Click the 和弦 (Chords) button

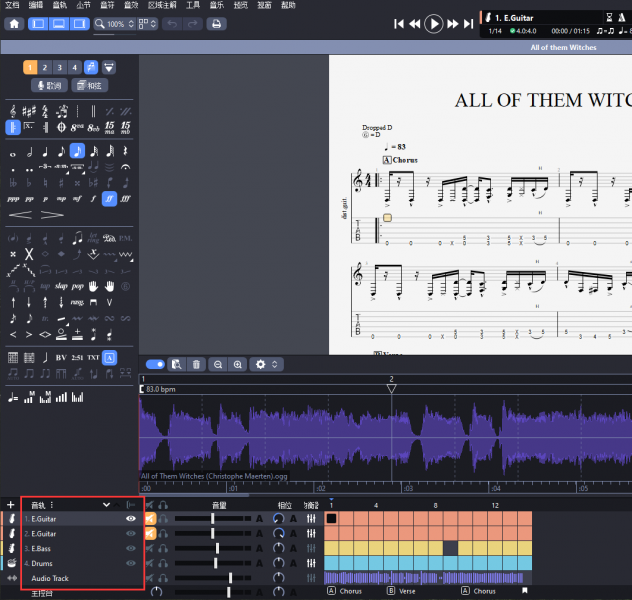pos(89,86)
